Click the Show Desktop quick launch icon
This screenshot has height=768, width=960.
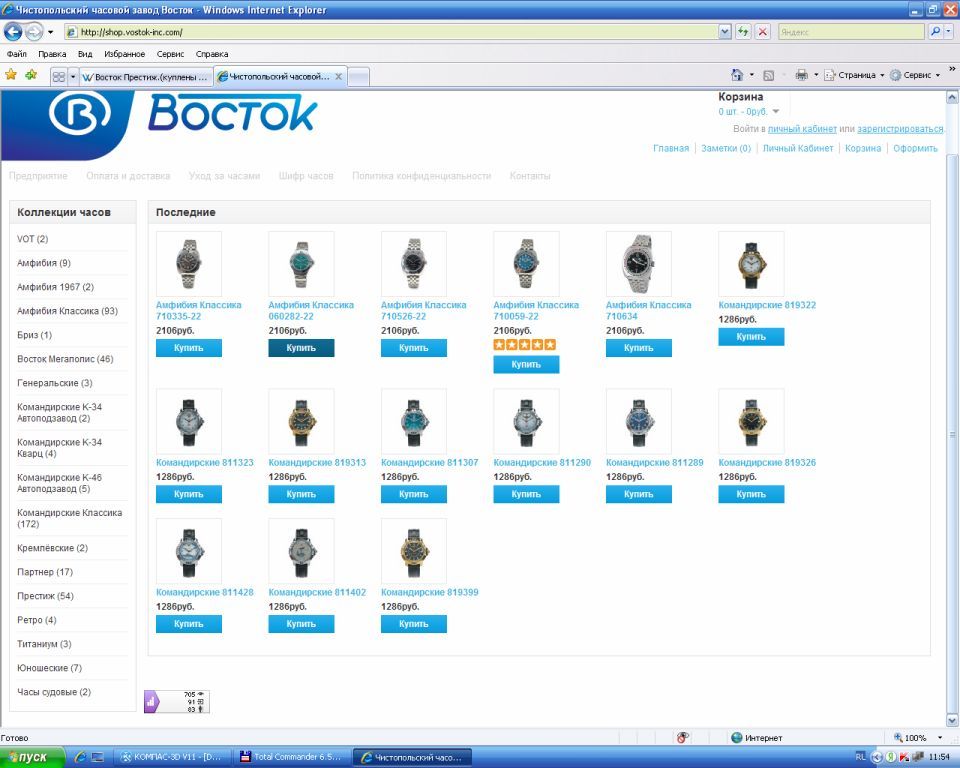click(97, 757)
